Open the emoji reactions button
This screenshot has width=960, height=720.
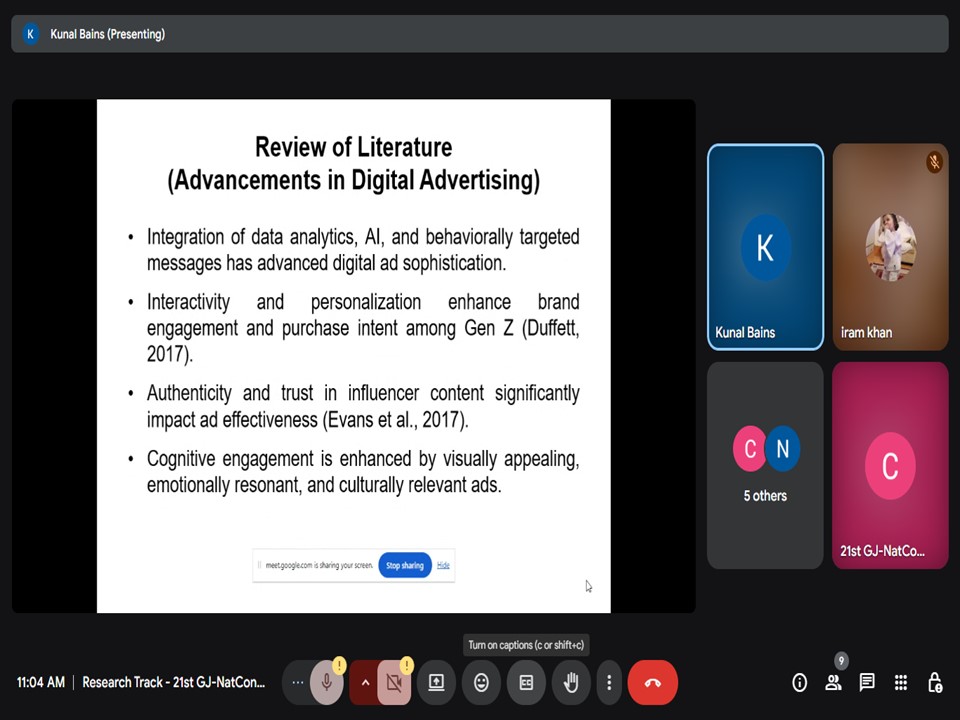coord(481,682)
